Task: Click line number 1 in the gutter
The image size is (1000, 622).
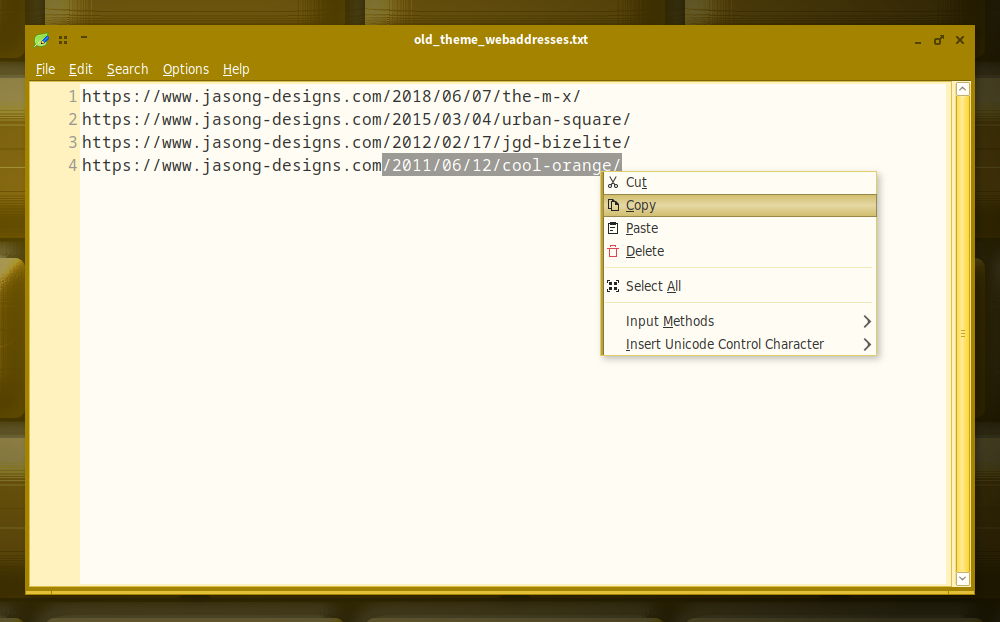Action: tap(73, 96)
